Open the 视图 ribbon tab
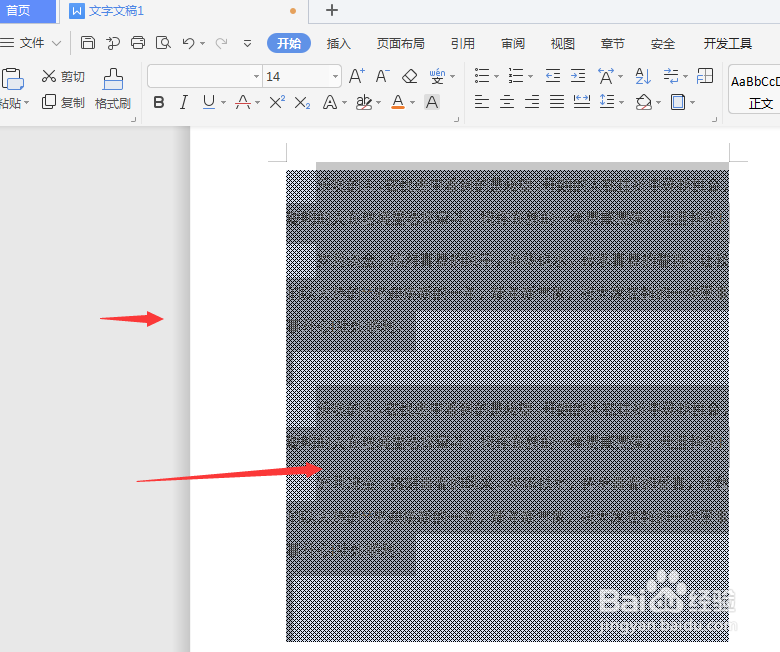This screenshot has width=780, height=652. coord(563,43)
